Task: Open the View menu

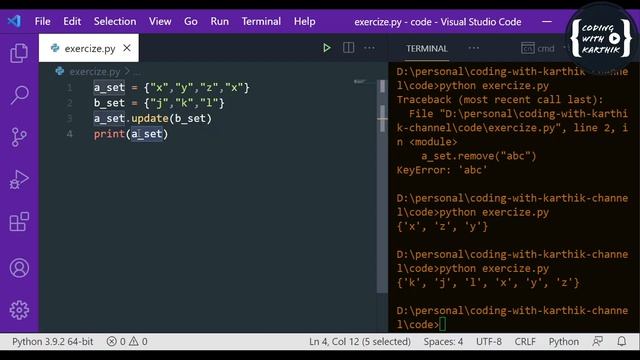Action: 160,21
